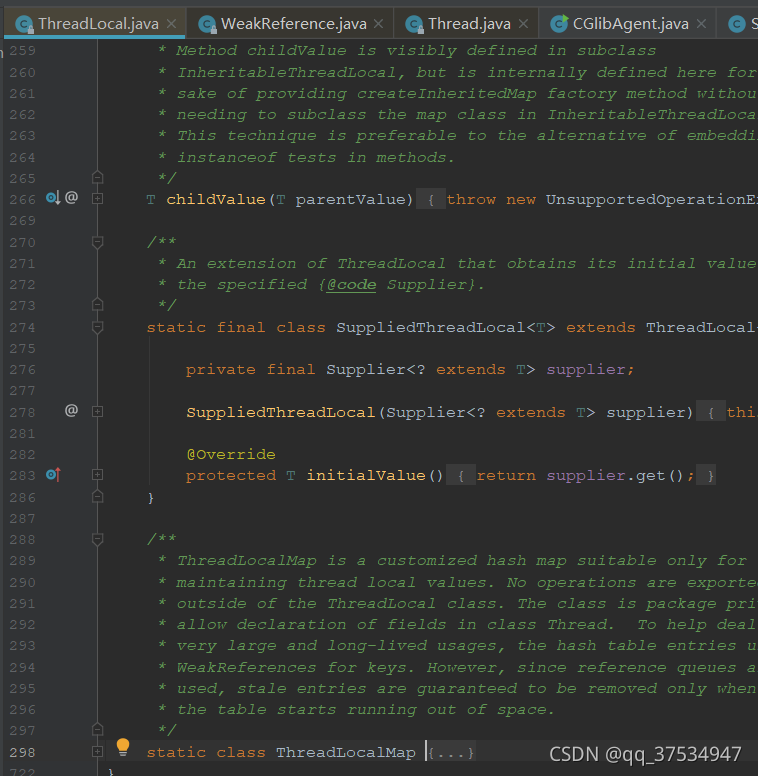Expand the folded SuppliedThreadLocal constructor on line 278
The image size is (758, 776).
coord(97,411)
